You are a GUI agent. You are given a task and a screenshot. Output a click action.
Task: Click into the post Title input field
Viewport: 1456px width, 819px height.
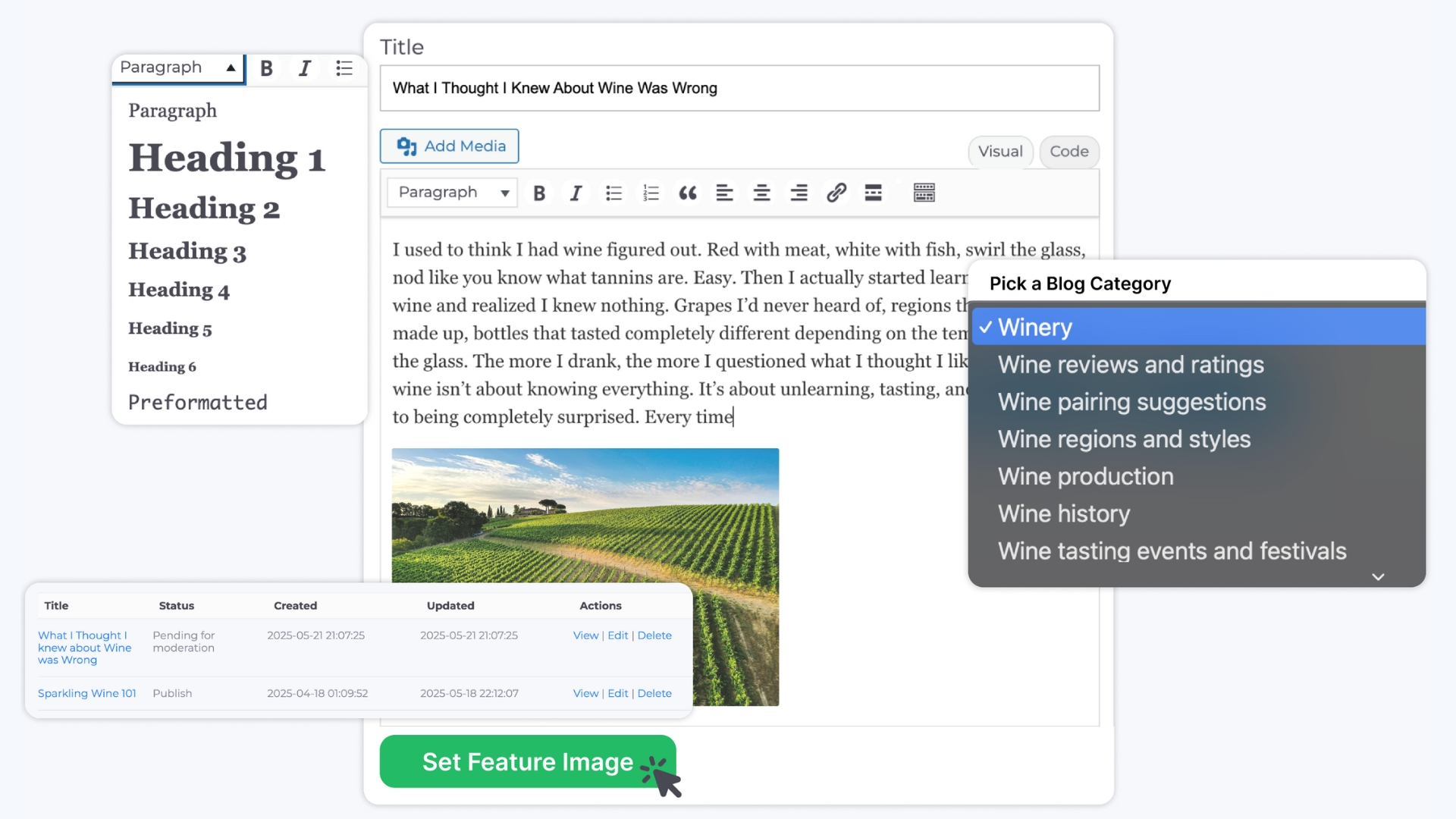[x=739, y=89]
